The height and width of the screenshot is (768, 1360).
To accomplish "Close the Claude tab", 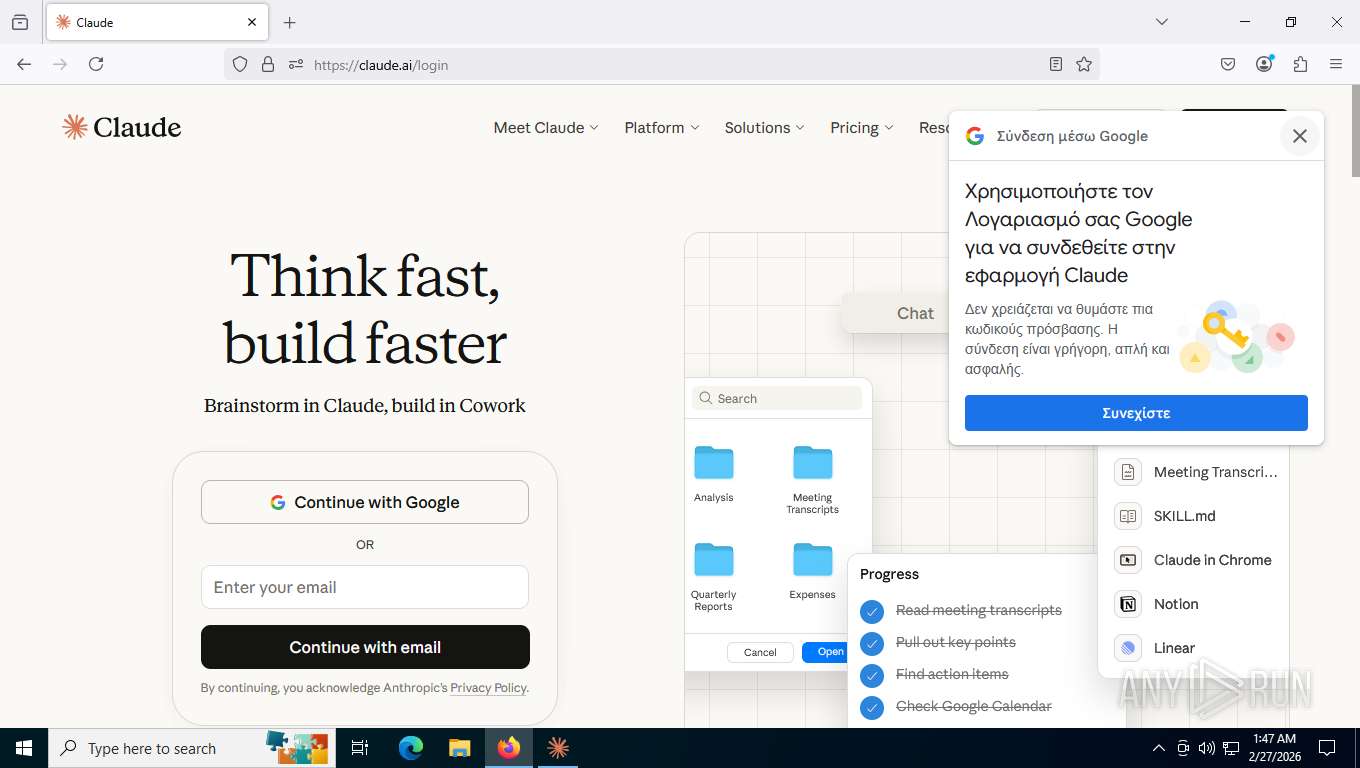I will [252, 22].
